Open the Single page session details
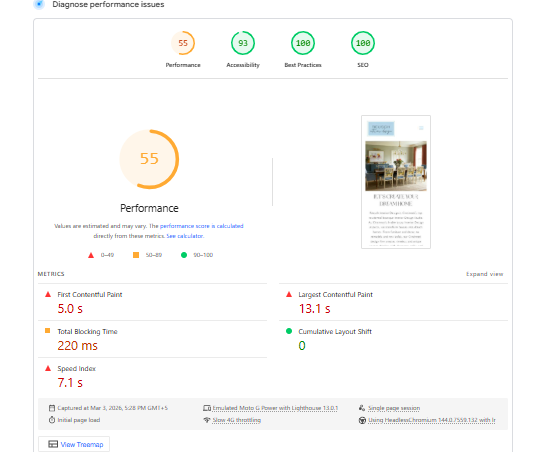Image resolution: width=555 pixels, height=452 pixels. tap(394, 408)
